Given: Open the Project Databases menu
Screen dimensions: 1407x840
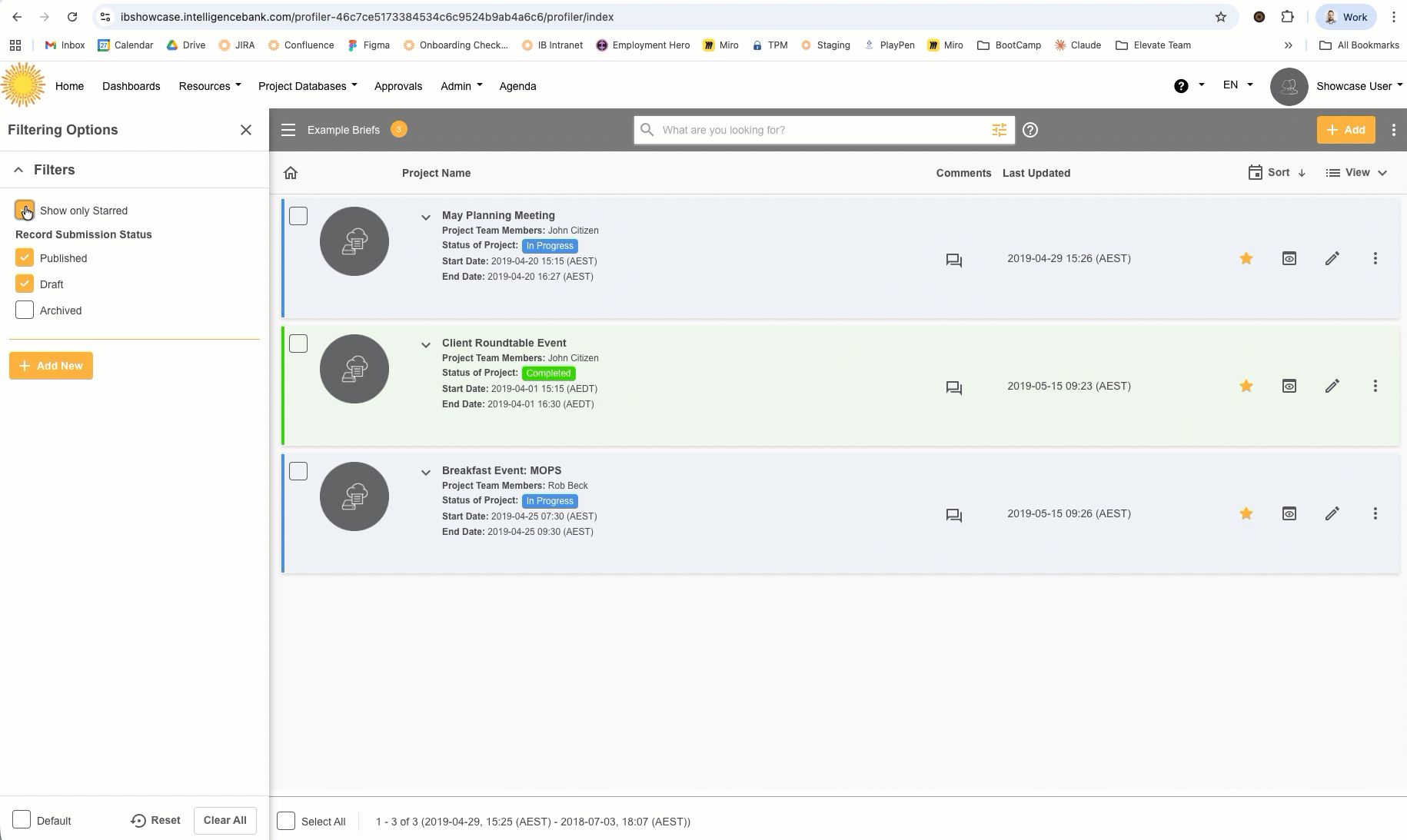Looking at the screenshot, I should tap(307, 86).
